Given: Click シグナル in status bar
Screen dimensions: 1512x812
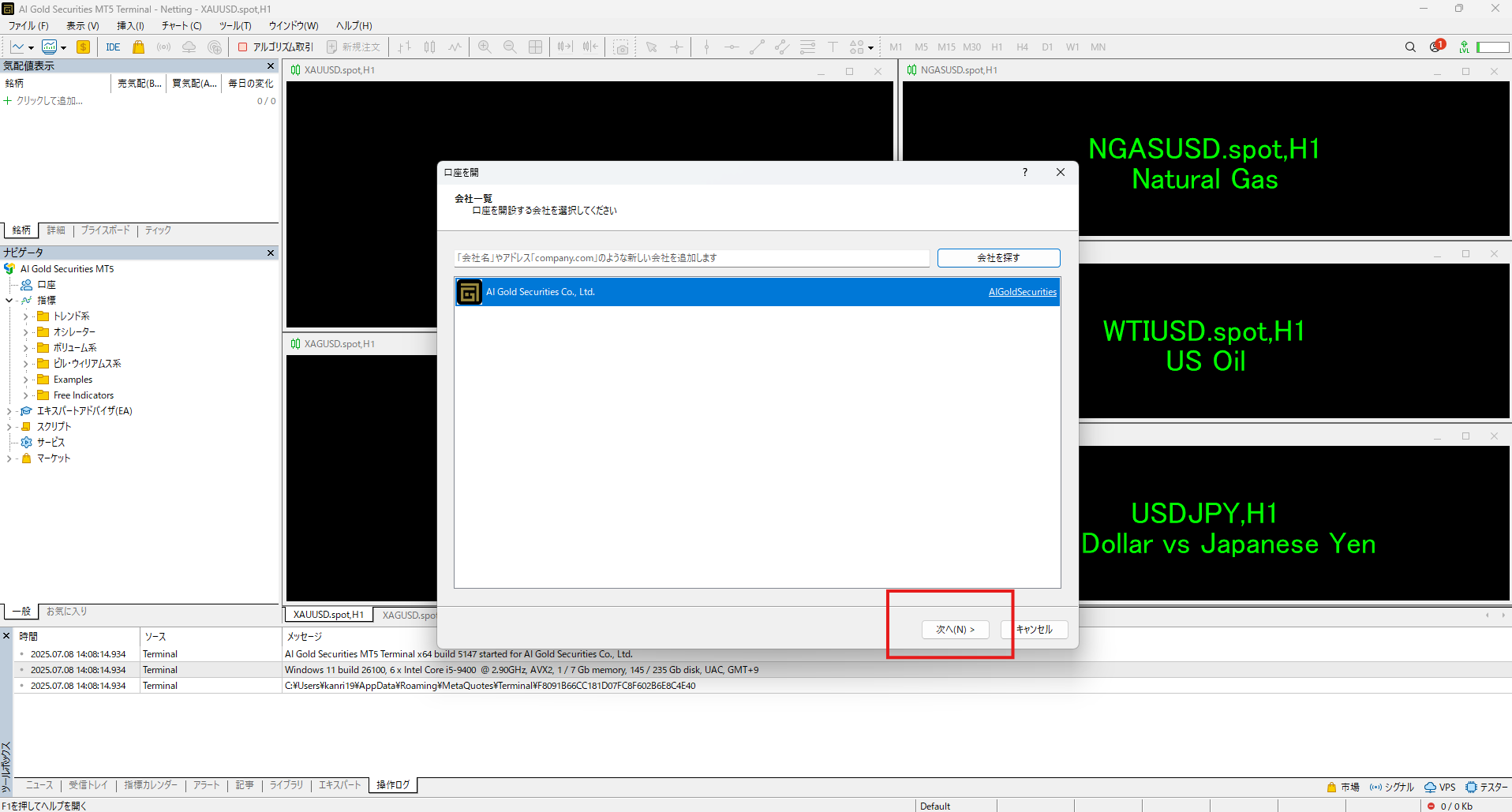Looking at the screenshot, I should [x=1392, y=787].
